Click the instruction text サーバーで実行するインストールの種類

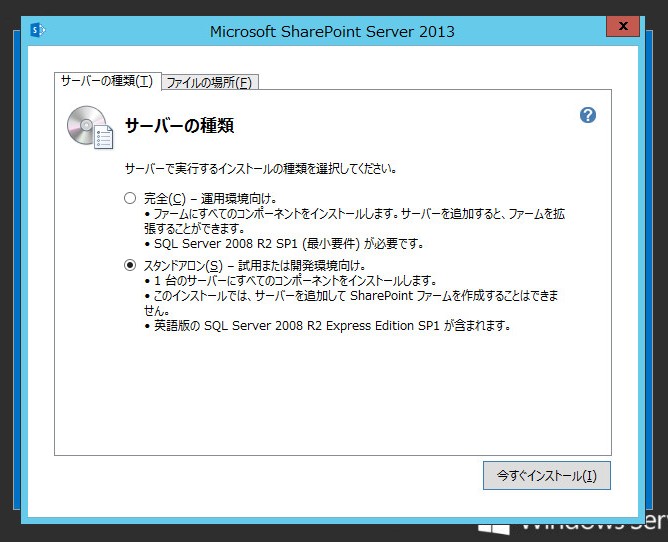coord(260,169)
